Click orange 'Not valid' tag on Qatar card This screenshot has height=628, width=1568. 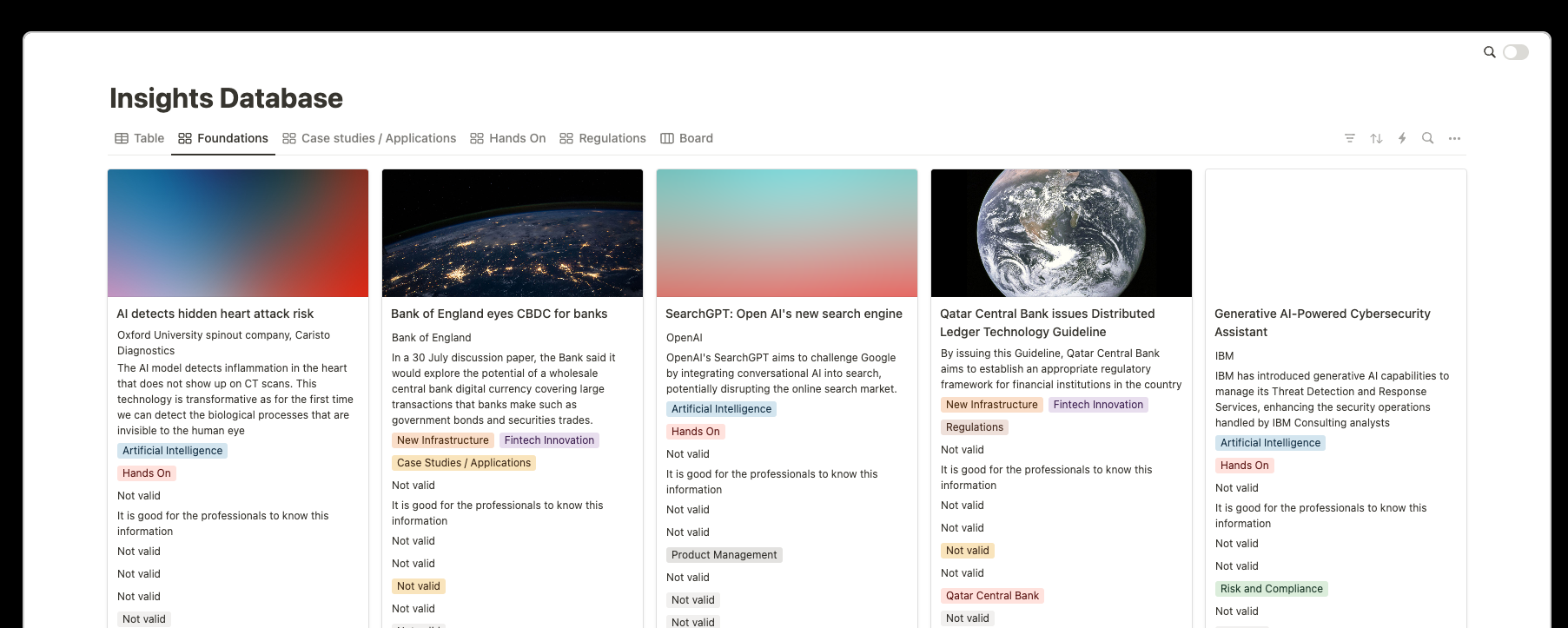[968, 551]
